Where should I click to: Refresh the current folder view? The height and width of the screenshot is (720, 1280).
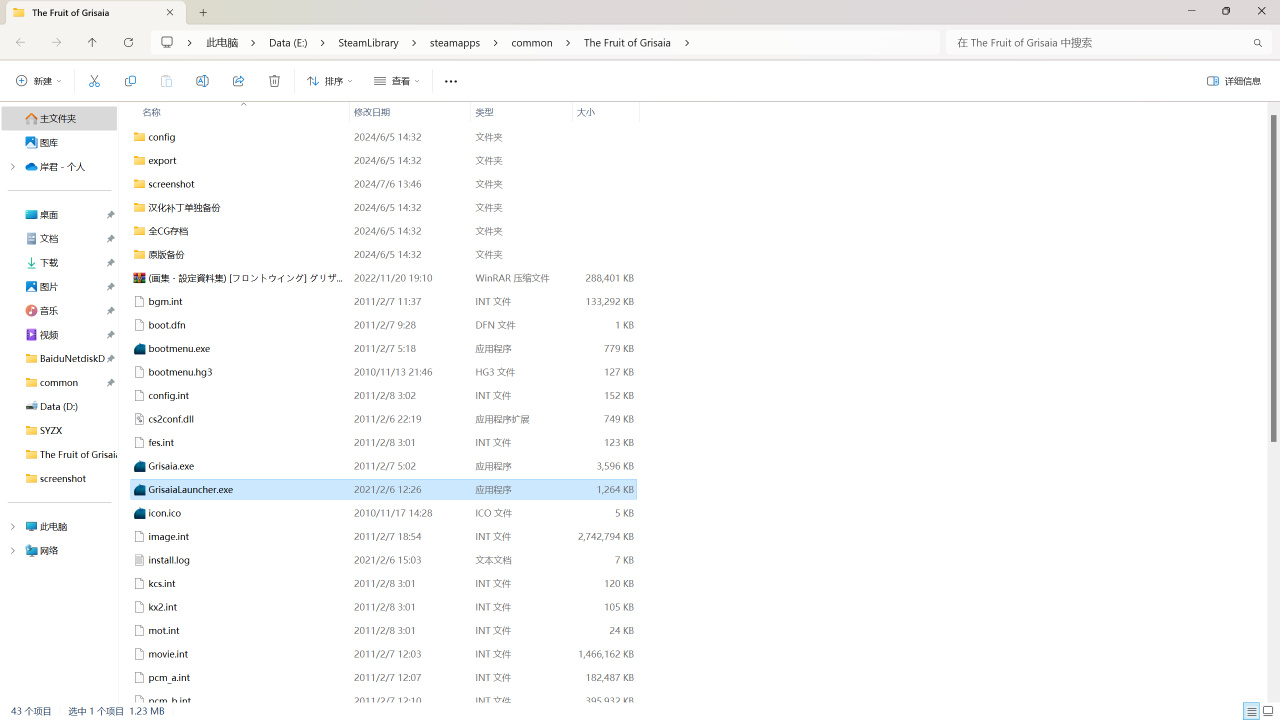tap(128, 42)
